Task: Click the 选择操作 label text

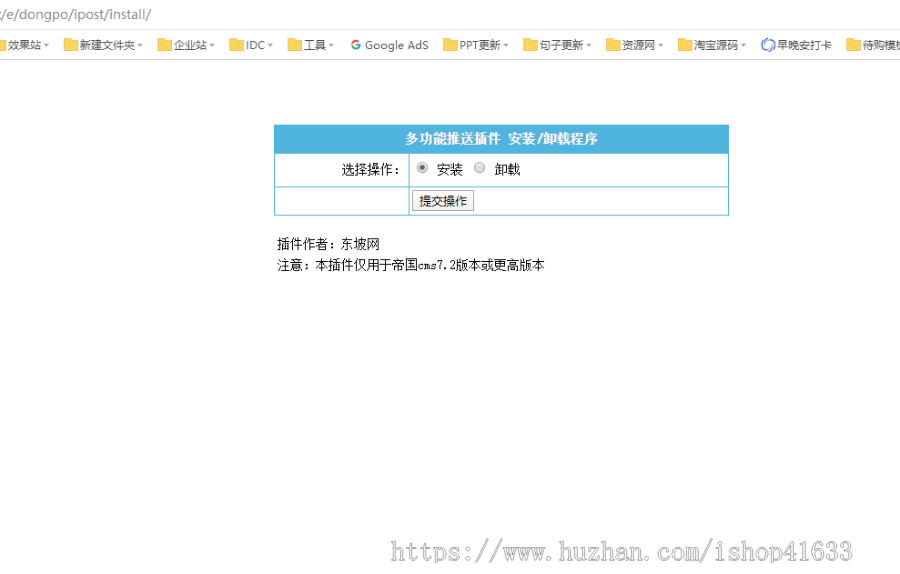Action: pos(370,170)
